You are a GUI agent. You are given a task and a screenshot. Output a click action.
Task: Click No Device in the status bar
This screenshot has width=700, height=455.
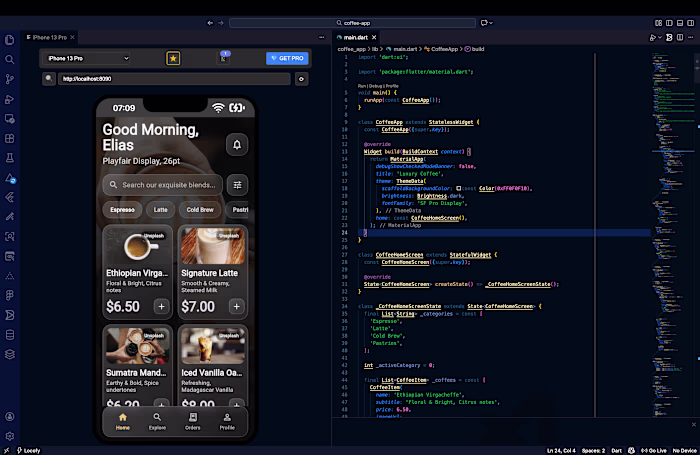click(684, 451)
